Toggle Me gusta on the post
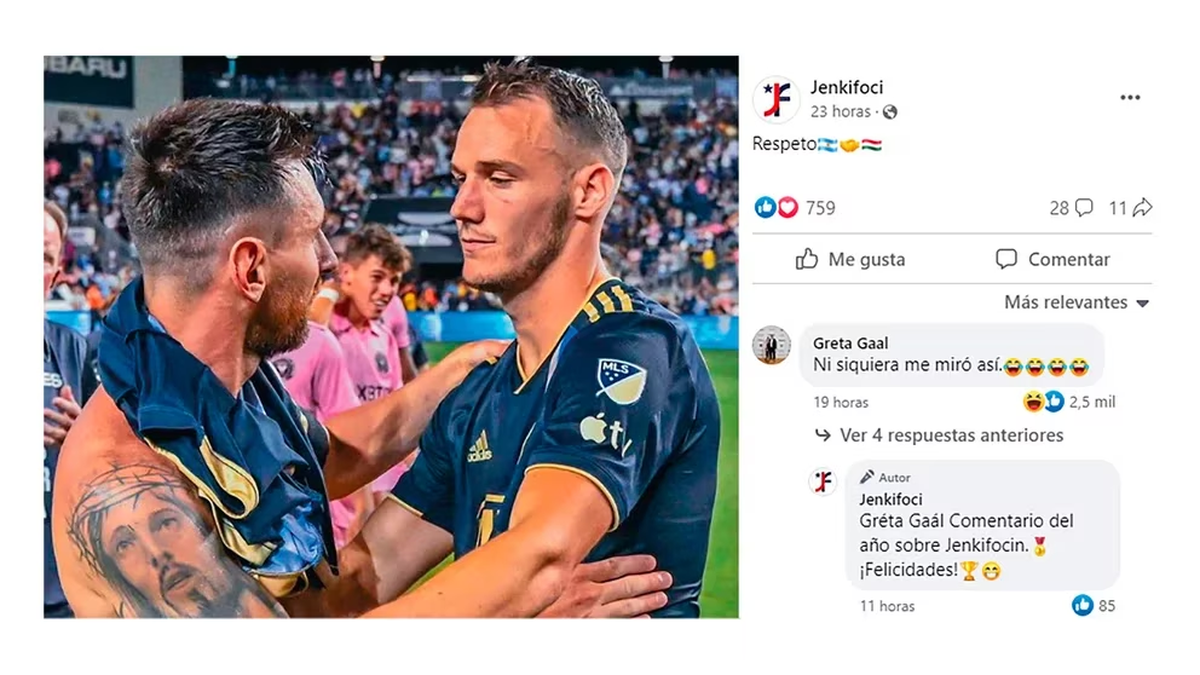Screen dimensions: 1200x675 point(851,259)
